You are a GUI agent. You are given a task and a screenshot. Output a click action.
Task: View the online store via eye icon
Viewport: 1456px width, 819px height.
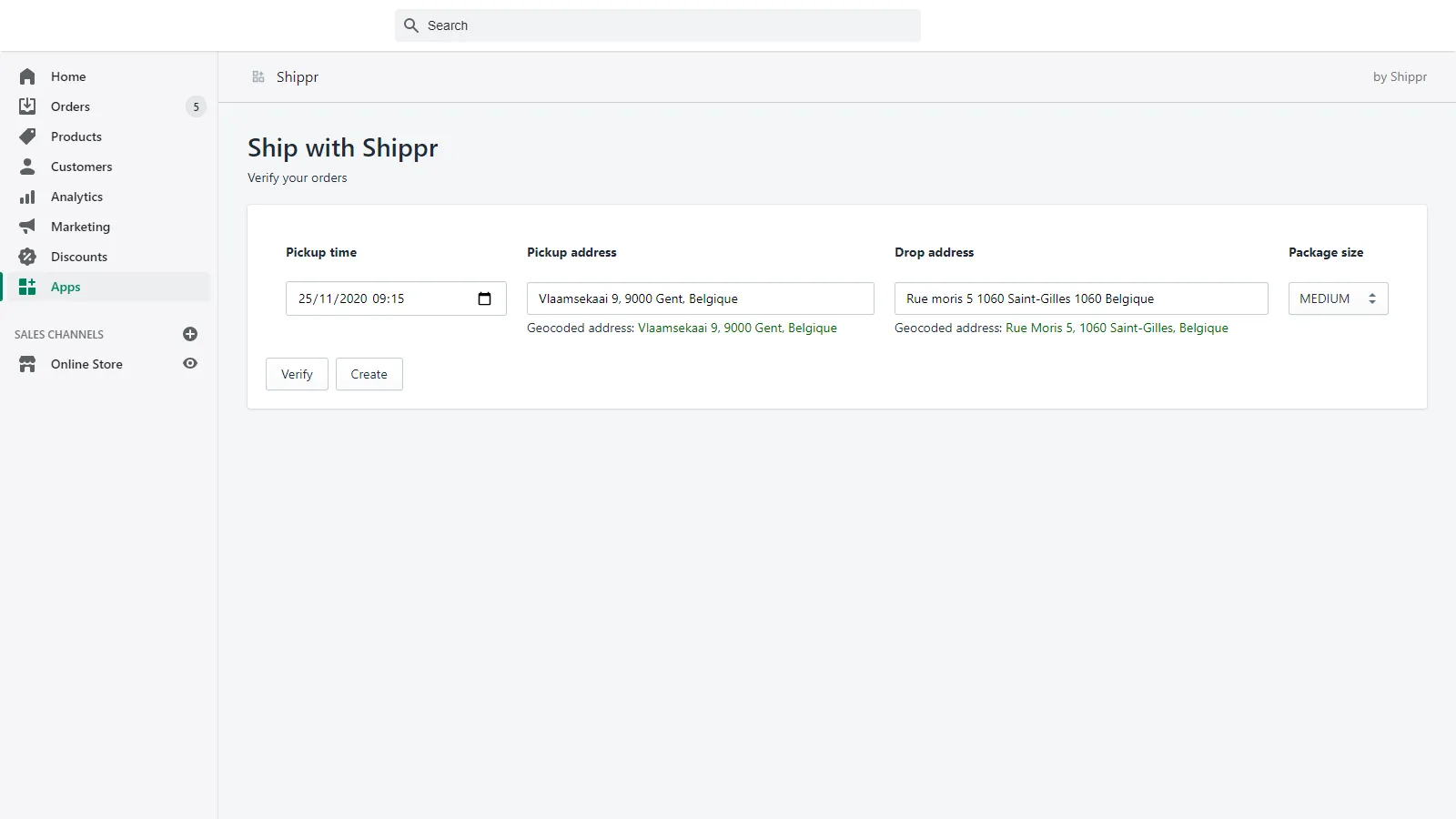click(190, 363)
